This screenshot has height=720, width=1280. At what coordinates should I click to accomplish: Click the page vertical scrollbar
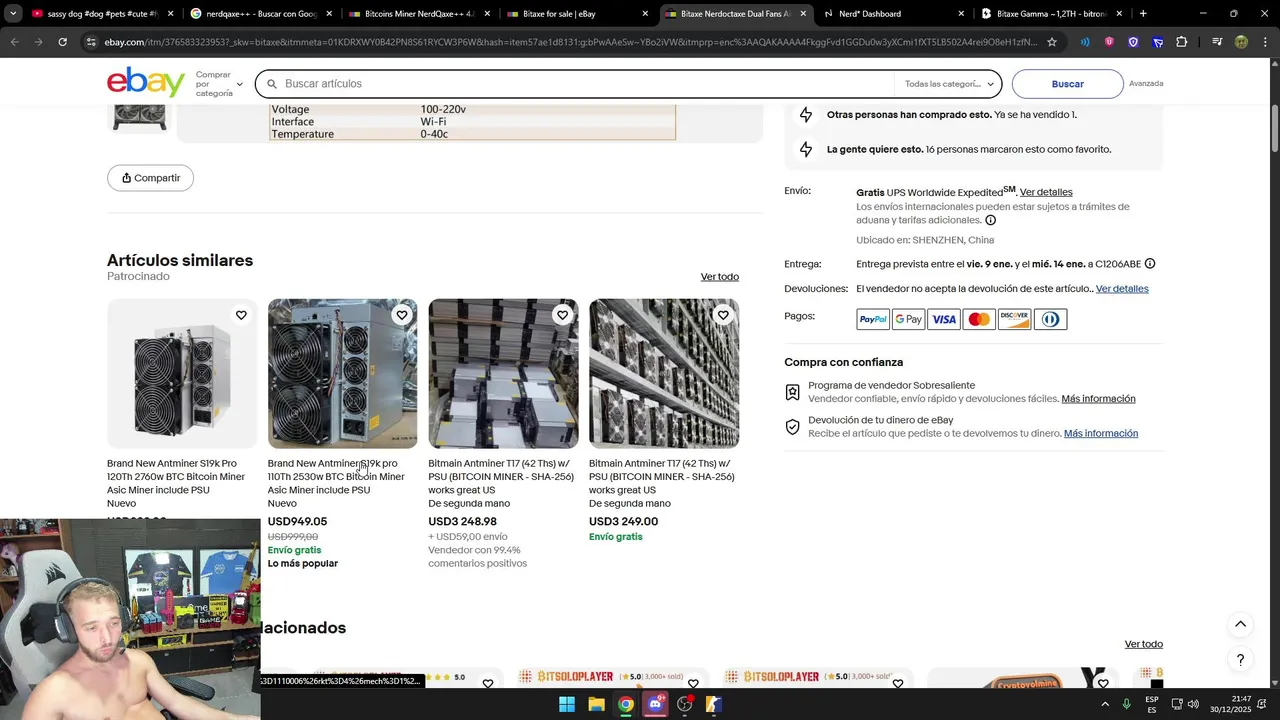click(x=1274, y=129)
